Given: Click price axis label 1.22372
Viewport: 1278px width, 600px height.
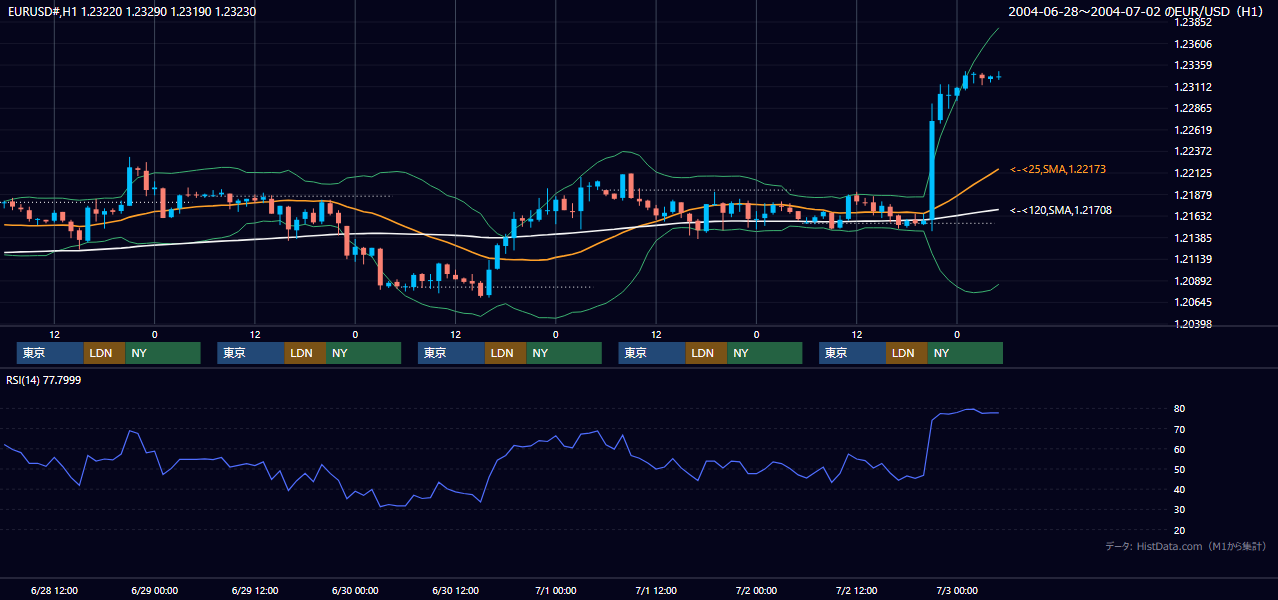Looking at the screenshot, I should pyautogui.click(x=1193, y=151).
